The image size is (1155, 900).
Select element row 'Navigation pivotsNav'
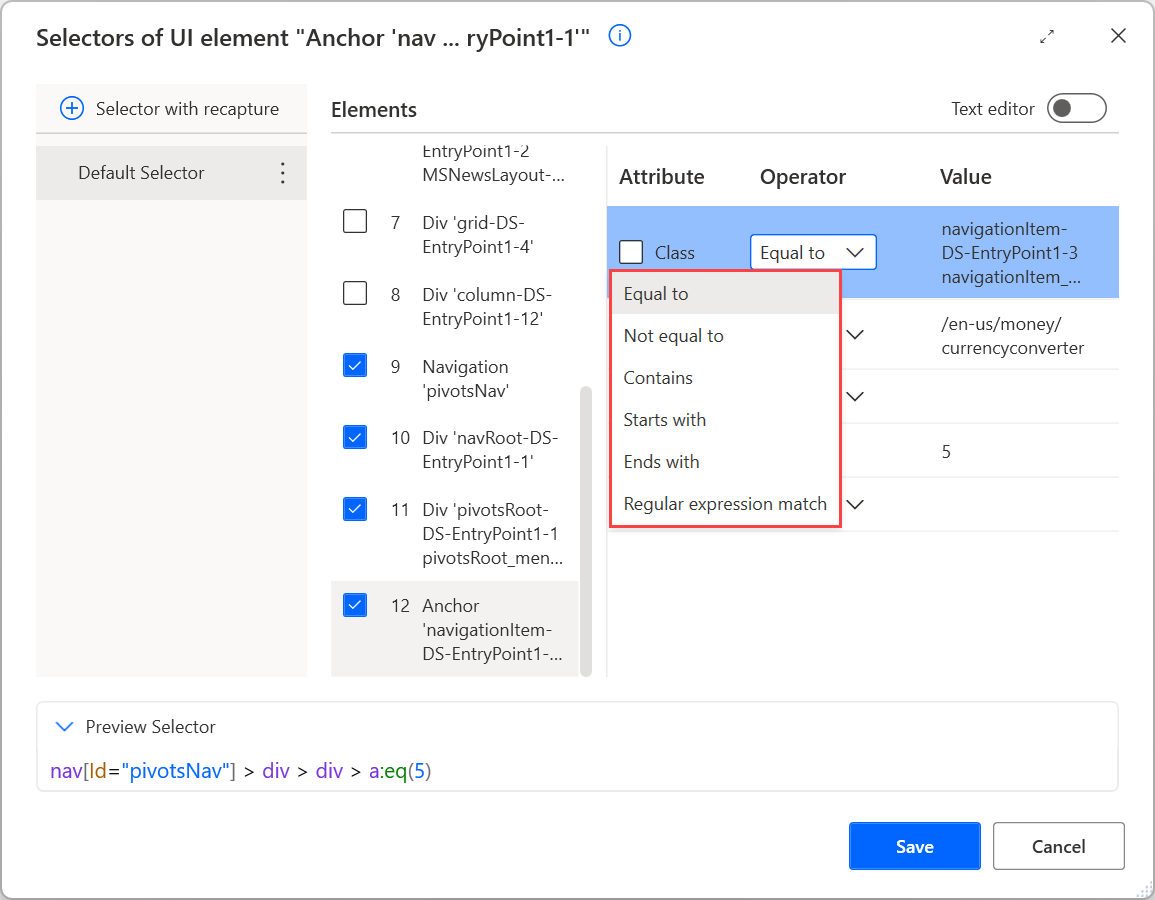(x=455, y=379)
